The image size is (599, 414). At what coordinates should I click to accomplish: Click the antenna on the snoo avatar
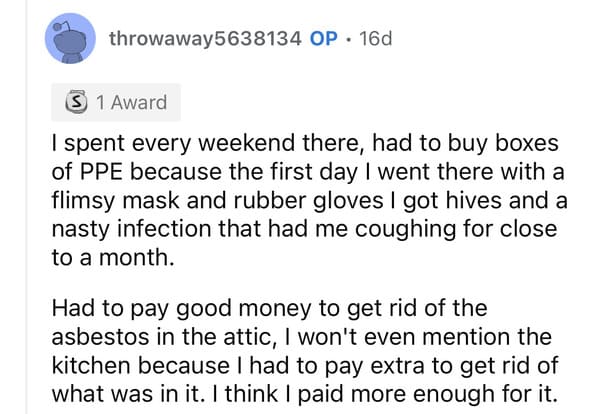point(61,27)
